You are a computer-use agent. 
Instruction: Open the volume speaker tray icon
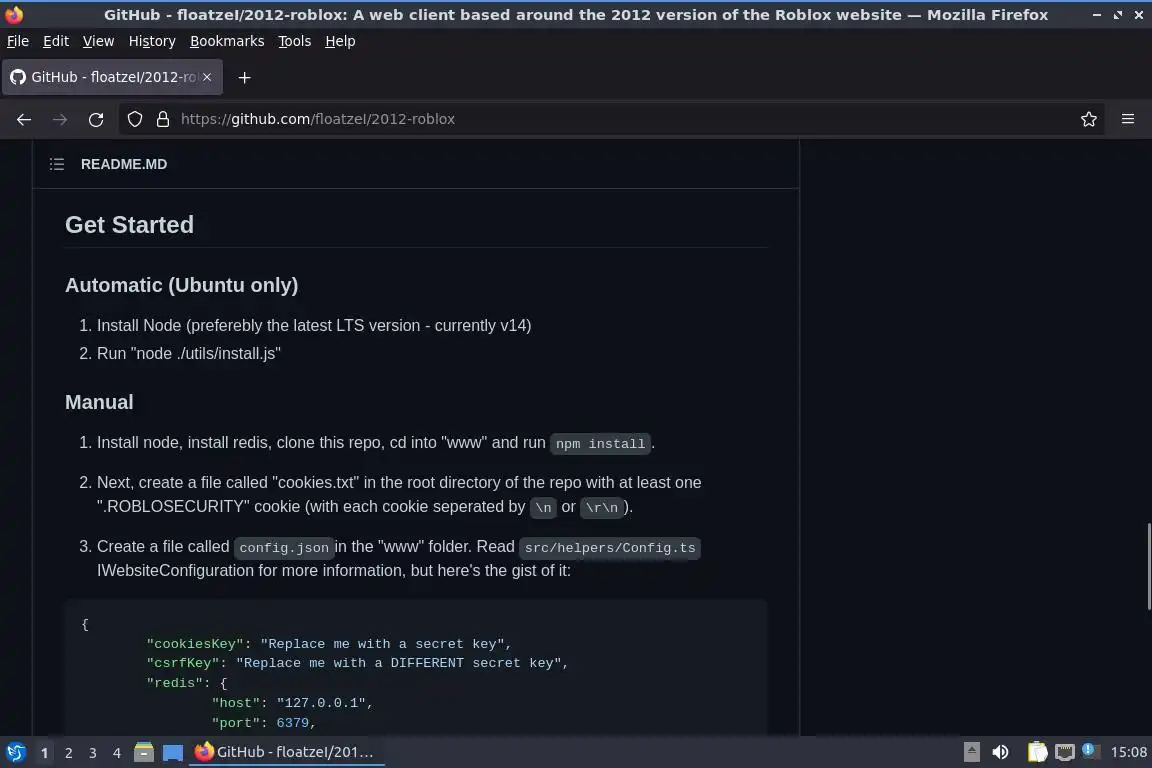point(1000,752)
